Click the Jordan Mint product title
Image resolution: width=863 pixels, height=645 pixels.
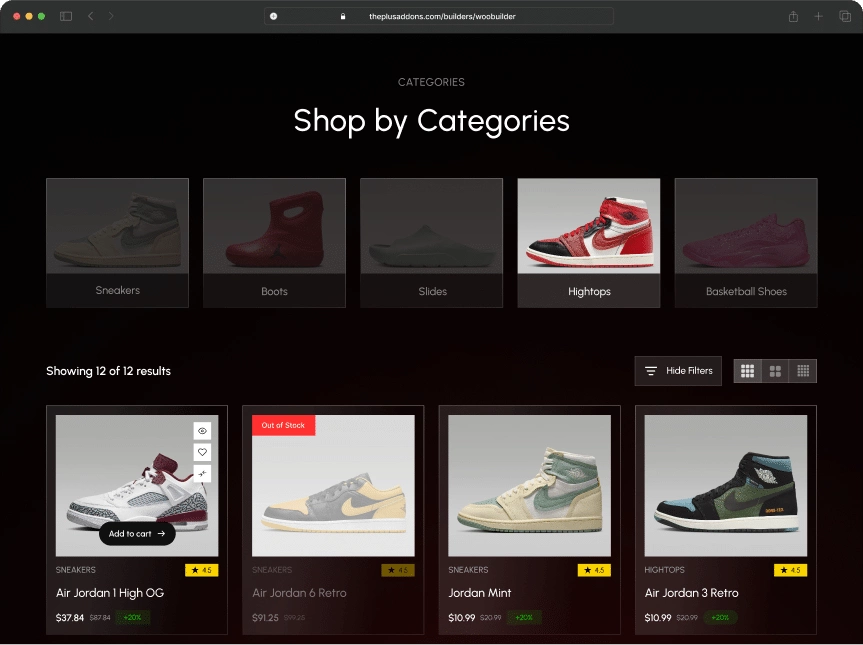click(x=480, y=593)
